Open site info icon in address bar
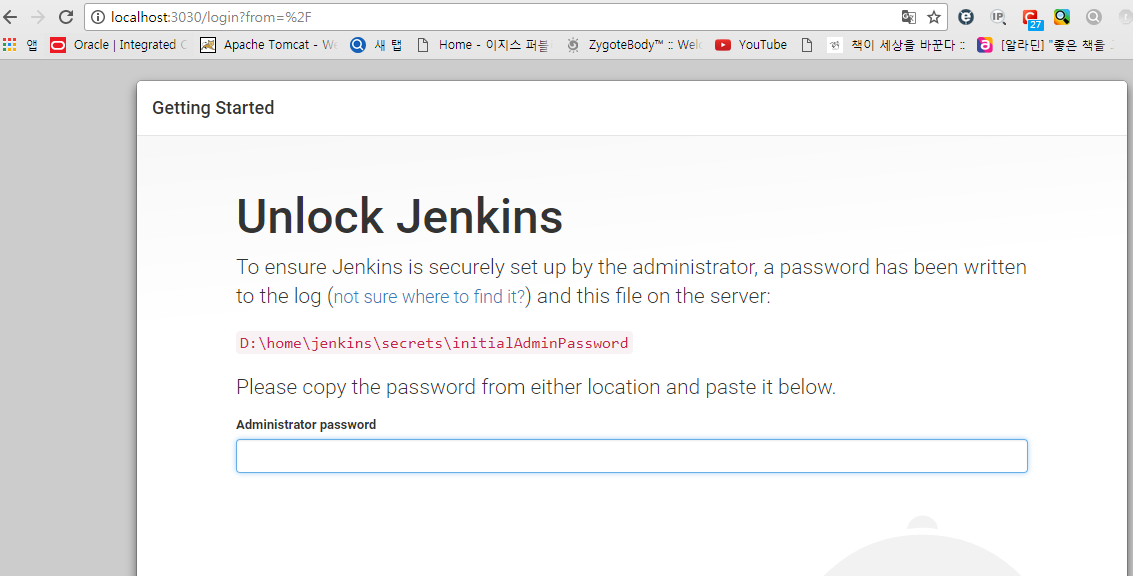Image resolution: width=1133 pixels, height=576 pixels. click(x=98, y=17)
